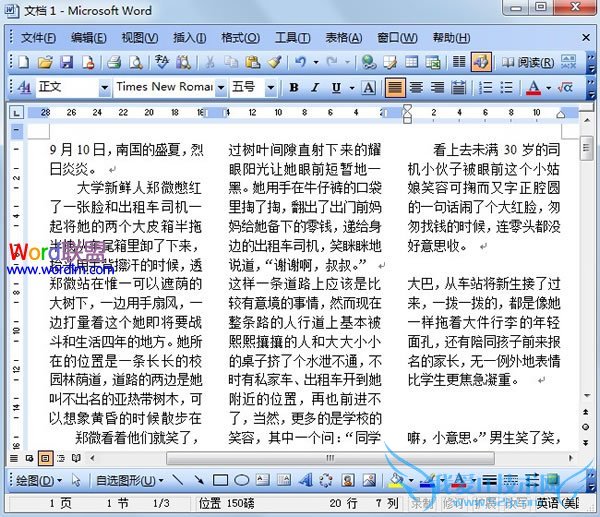600x517 pixels.
Task: Open the 文件(F) menu
Action: [38, 38]
